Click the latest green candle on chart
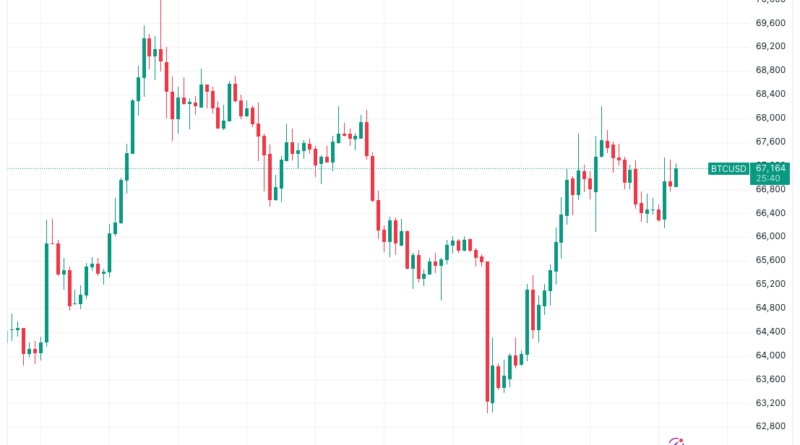 [x=677, y=177]
